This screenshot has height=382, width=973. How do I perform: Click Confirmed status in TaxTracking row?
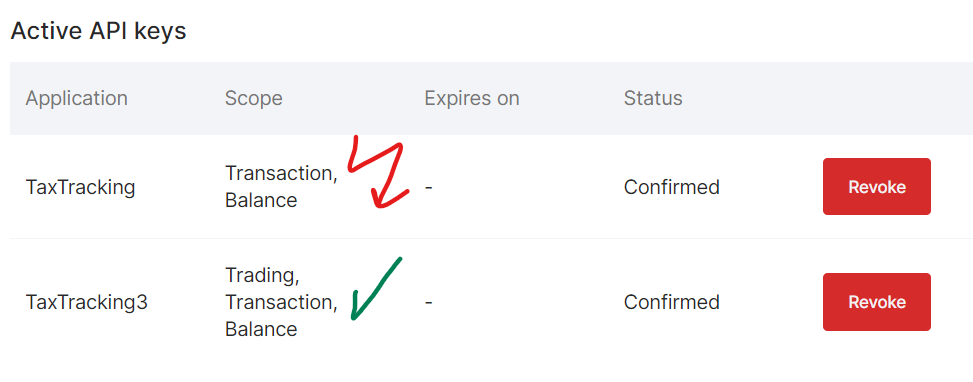pos(671,187)
